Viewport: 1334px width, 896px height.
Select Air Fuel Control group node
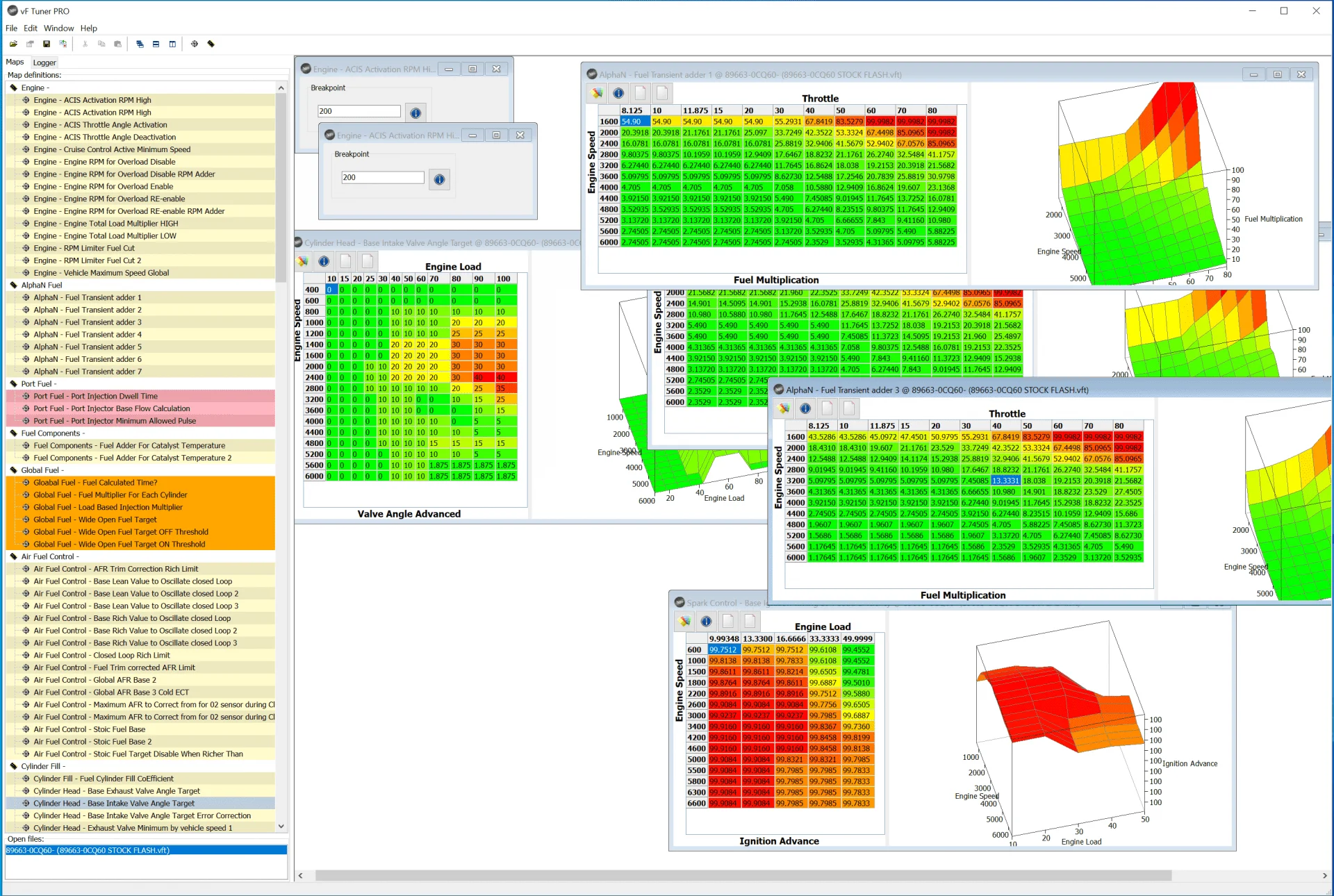click(49, 556)
